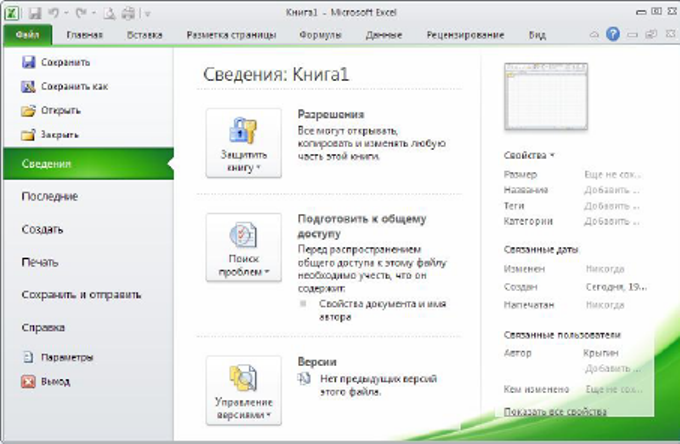Click the Подготовить к общему доступу heading
680x444 pixels.
362,226
